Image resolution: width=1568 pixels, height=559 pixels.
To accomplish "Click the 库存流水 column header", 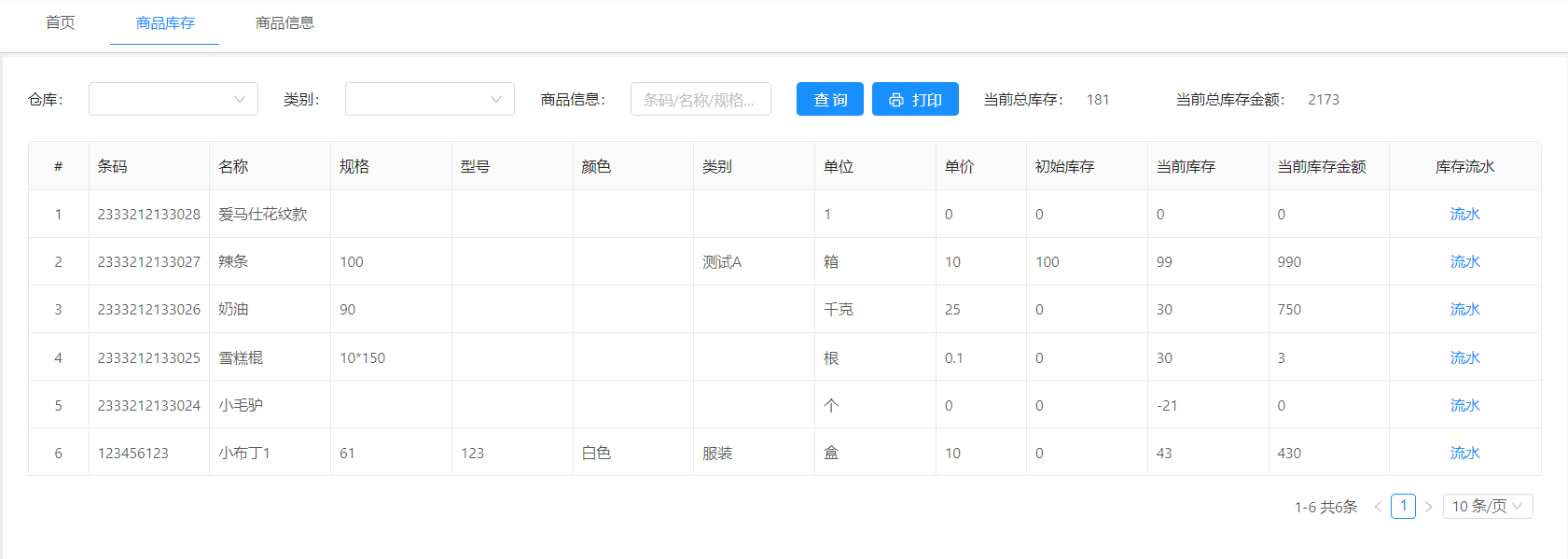I will pyautogui.click(x=1464, y=166).
